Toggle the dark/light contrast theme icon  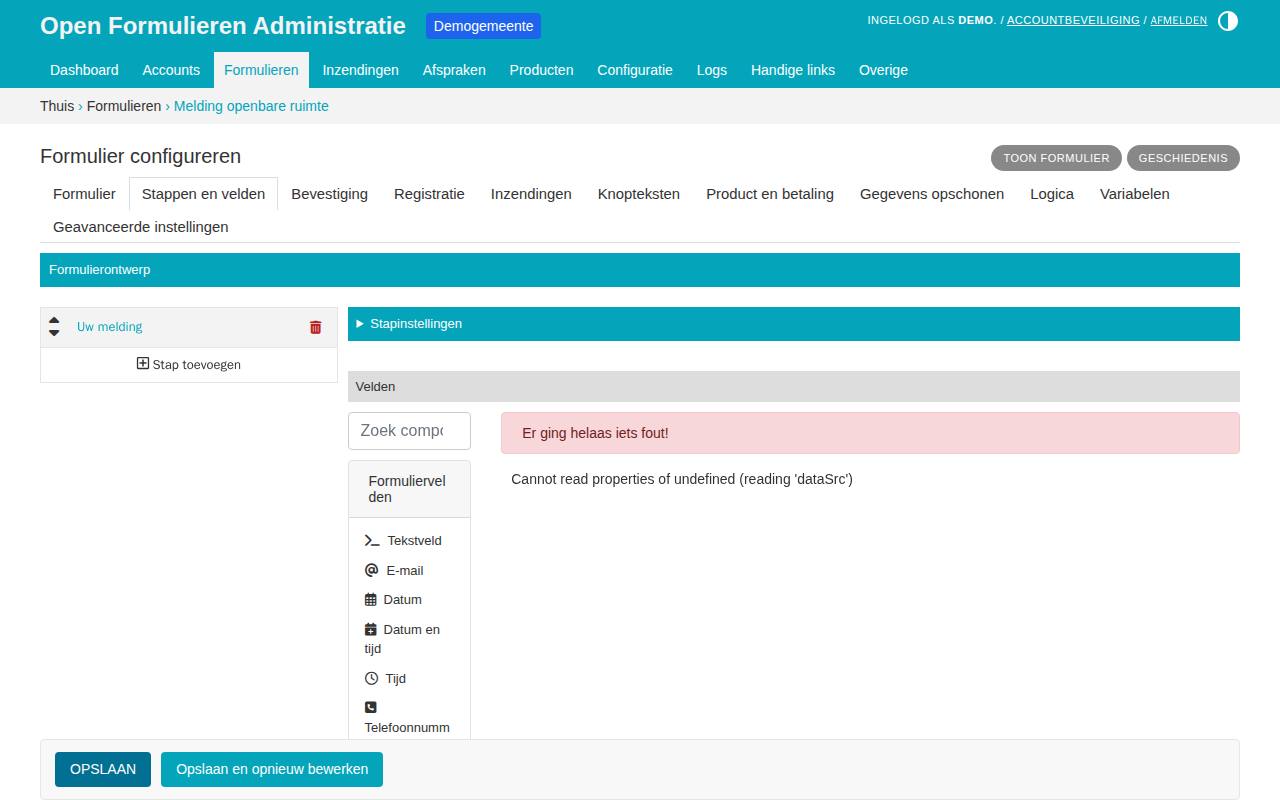coord(1228,21)
